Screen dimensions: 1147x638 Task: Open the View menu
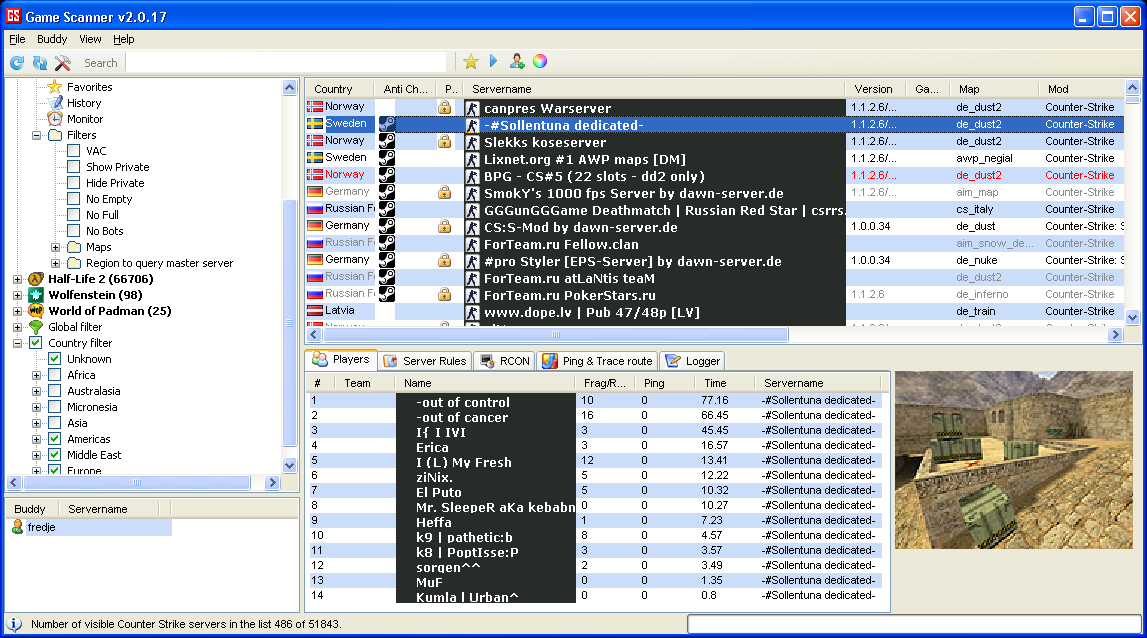[90, 40]
